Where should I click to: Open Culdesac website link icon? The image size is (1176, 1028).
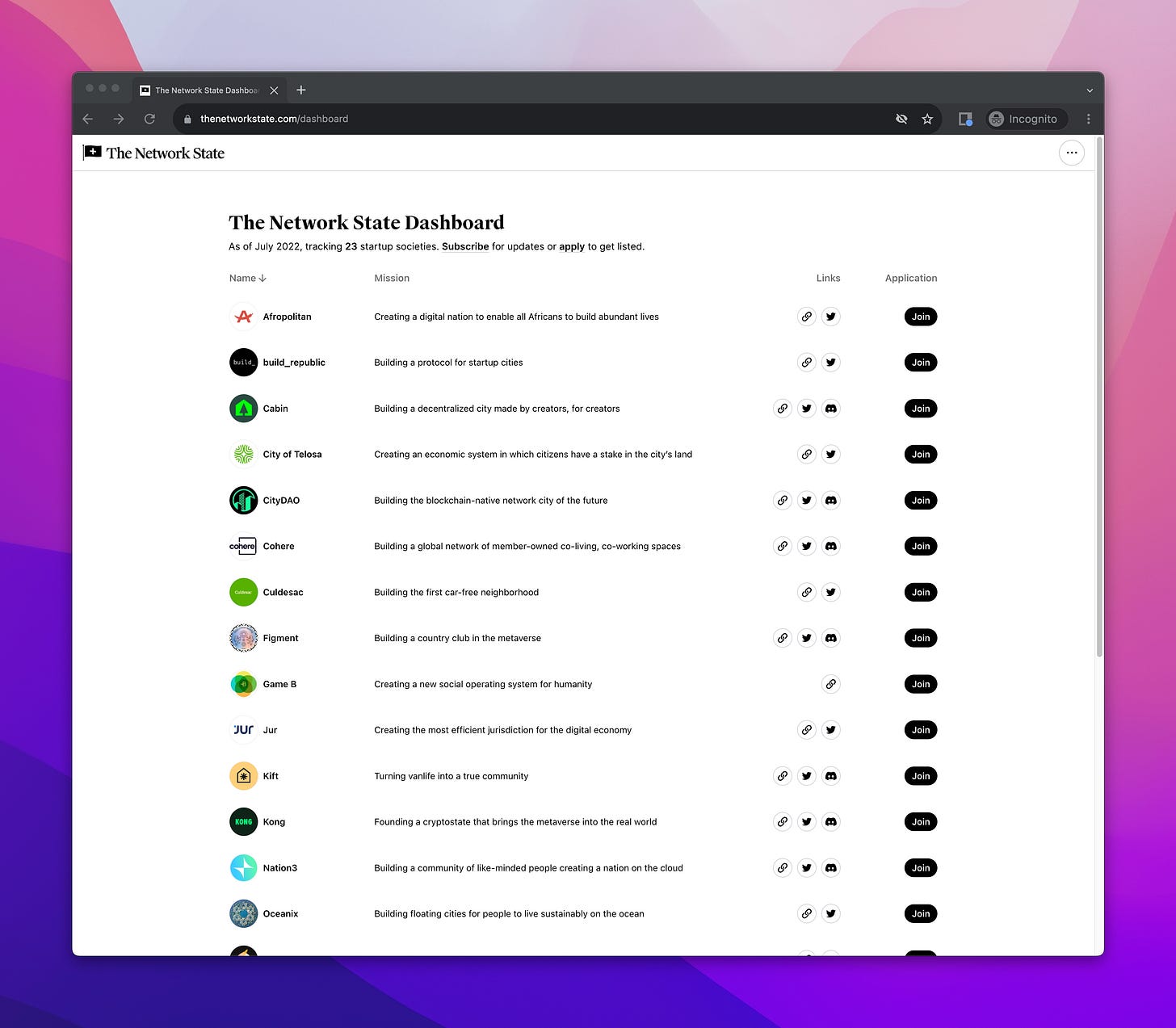coord(806,593)
